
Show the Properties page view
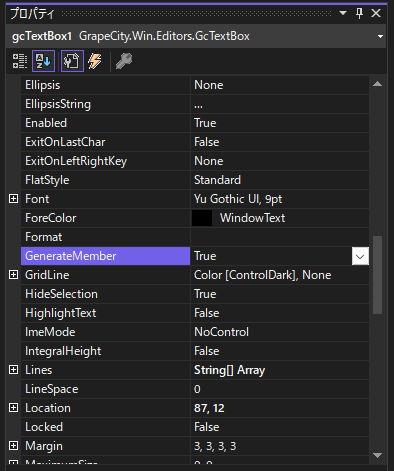click(72, 61)
